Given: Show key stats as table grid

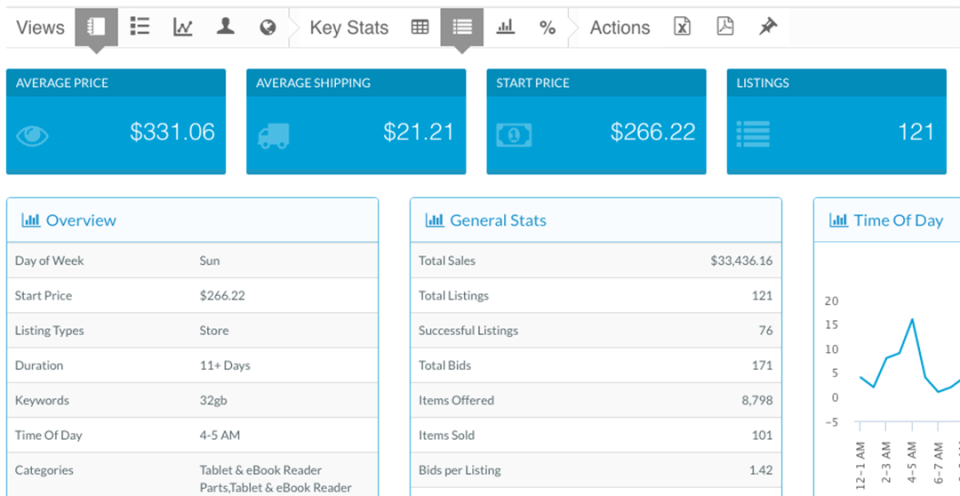Looking at the screenshot, I should tap(419, 27).
